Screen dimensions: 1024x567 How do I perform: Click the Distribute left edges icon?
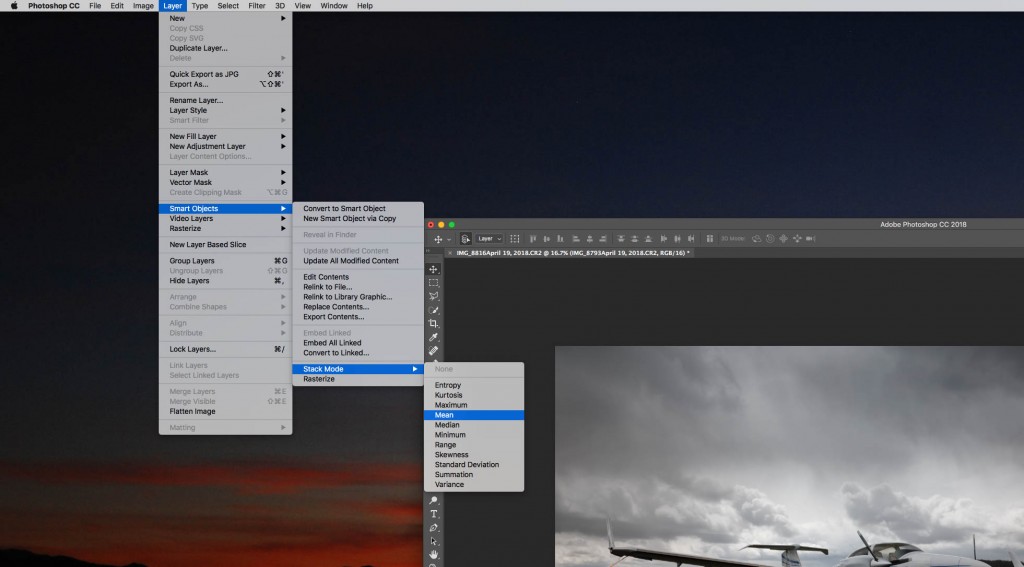664,238
